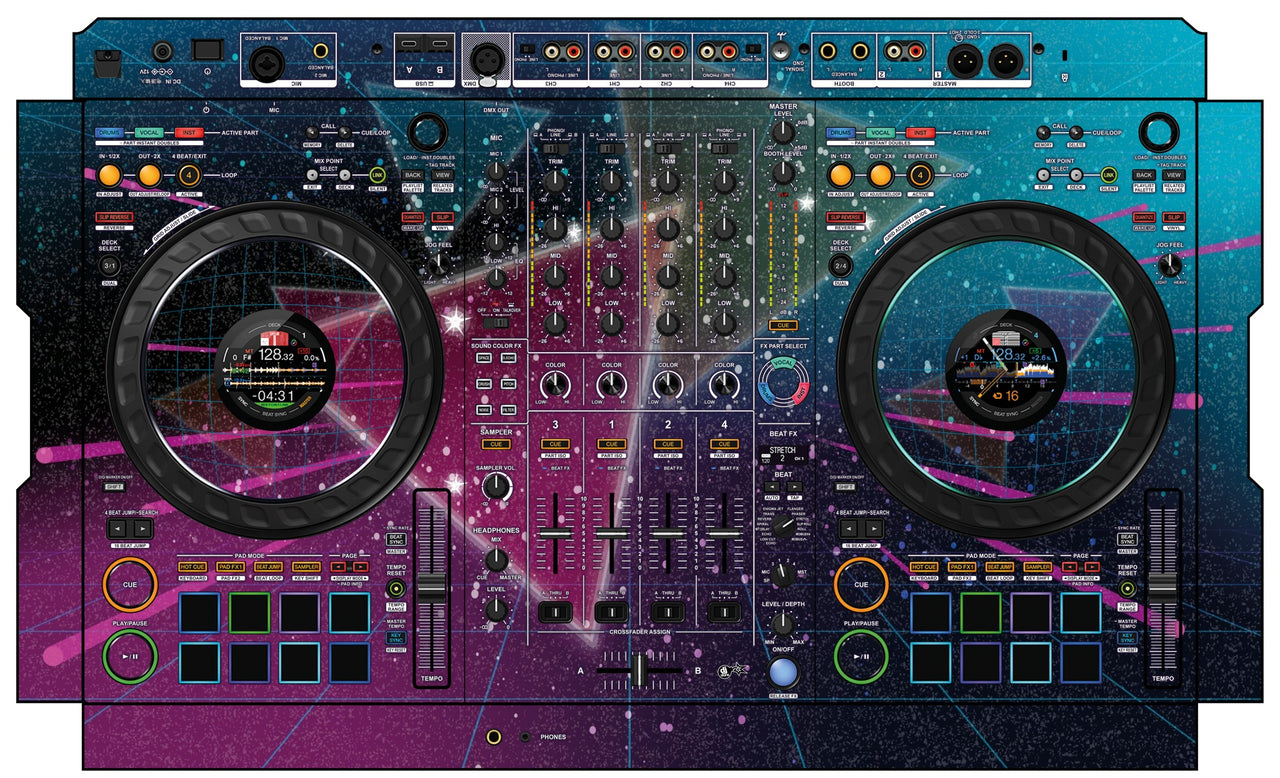Switch channel 1 crossfader assign A/THRU/B
1280x778 pixels.
click(x=611, y=610)
